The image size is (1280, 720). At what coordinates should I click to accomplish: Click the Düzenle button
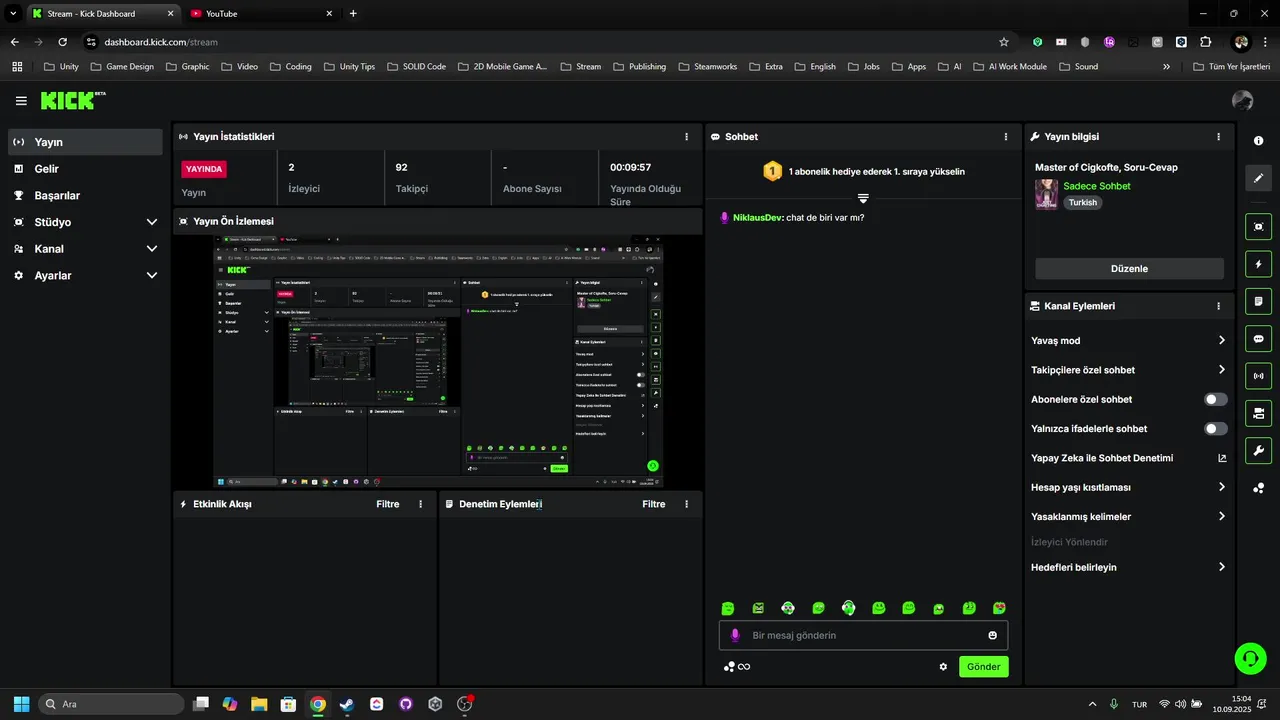1129,269
